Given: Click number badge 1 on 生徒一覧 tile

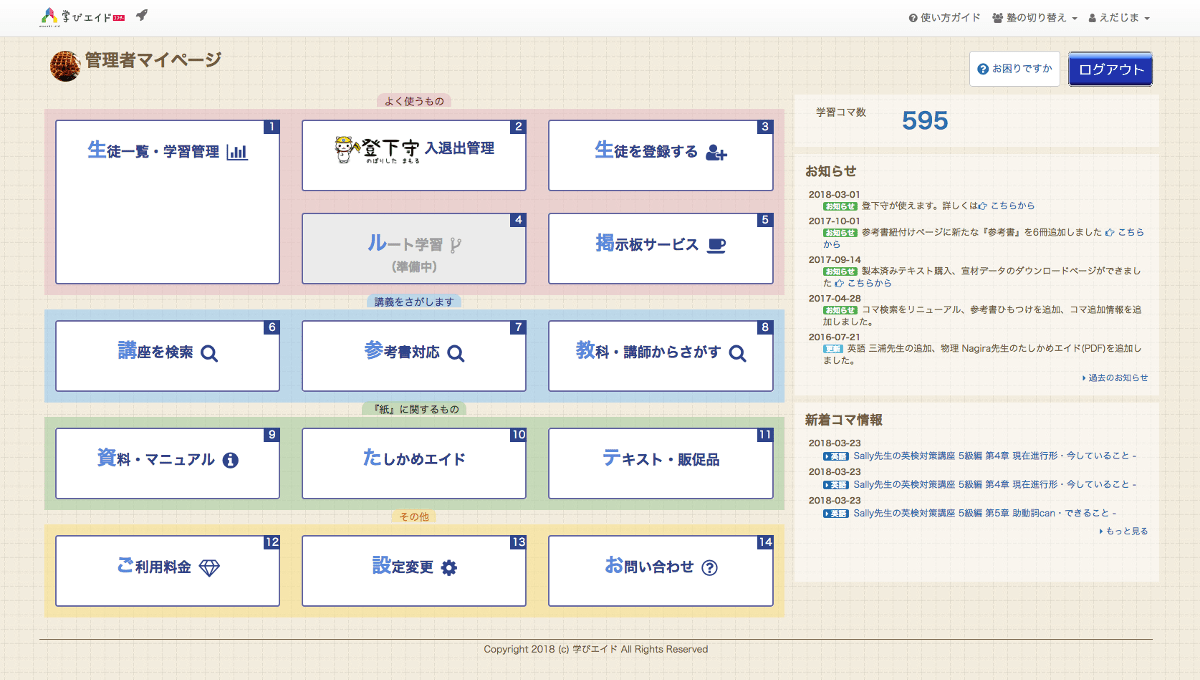Looking at the screenshot, I should click(x=271, y=127).
